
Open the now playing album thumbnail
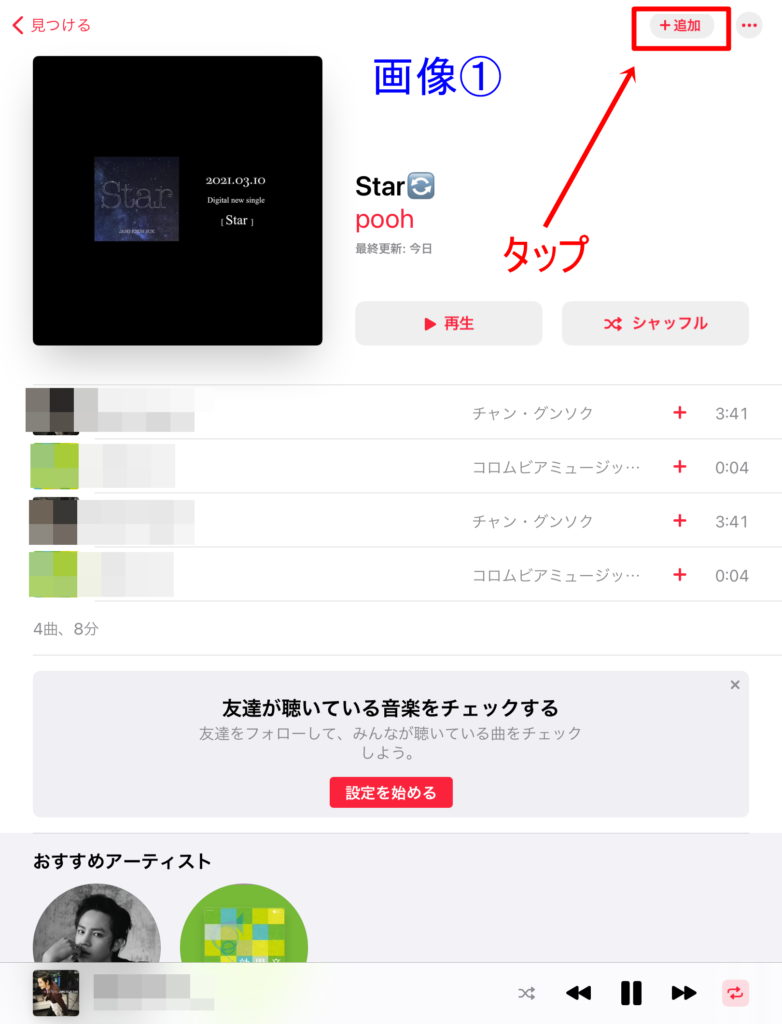tap(56, 993)
